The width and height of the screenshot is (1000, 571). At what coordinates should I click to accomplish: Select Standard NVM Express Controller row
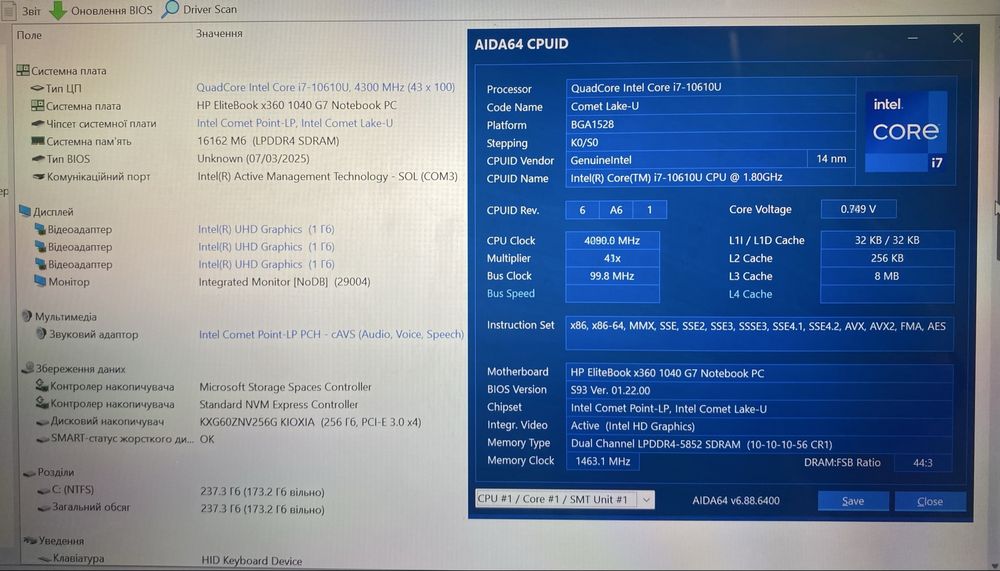click(x=279, y=404)
